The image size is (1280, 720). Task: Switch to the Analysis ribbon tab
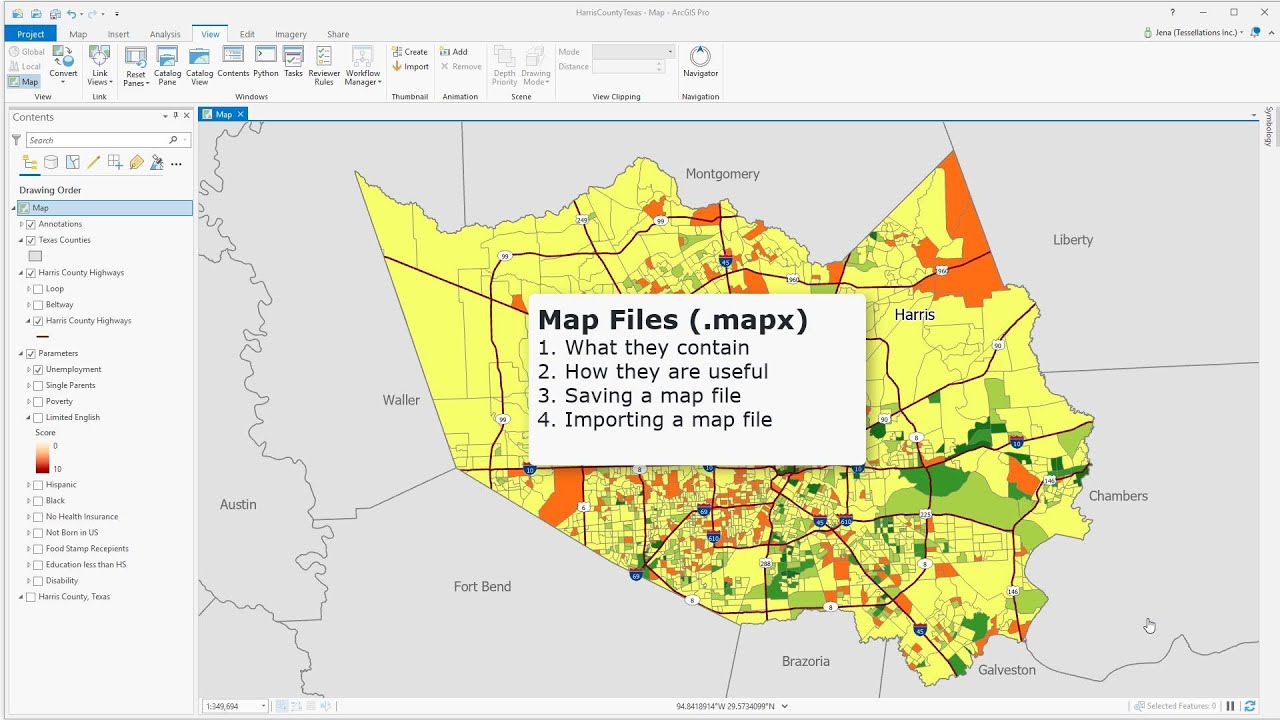click(x=165, y=34)
